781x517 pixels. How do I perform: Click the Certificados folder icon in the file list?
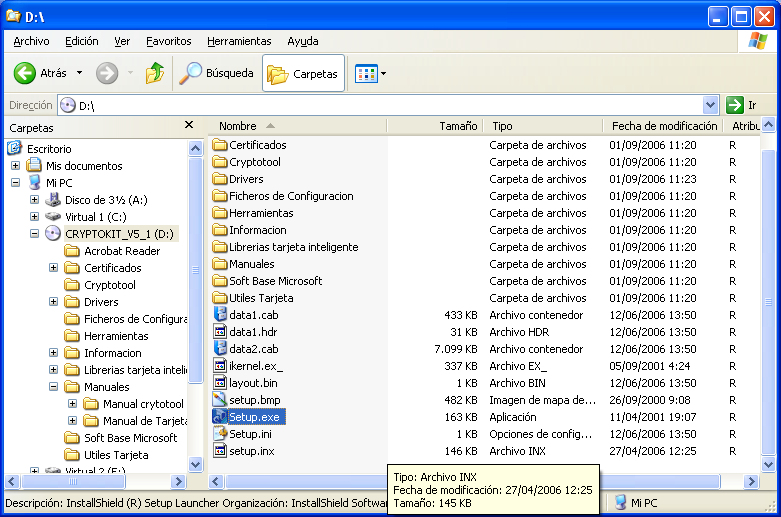coord(220,145)
